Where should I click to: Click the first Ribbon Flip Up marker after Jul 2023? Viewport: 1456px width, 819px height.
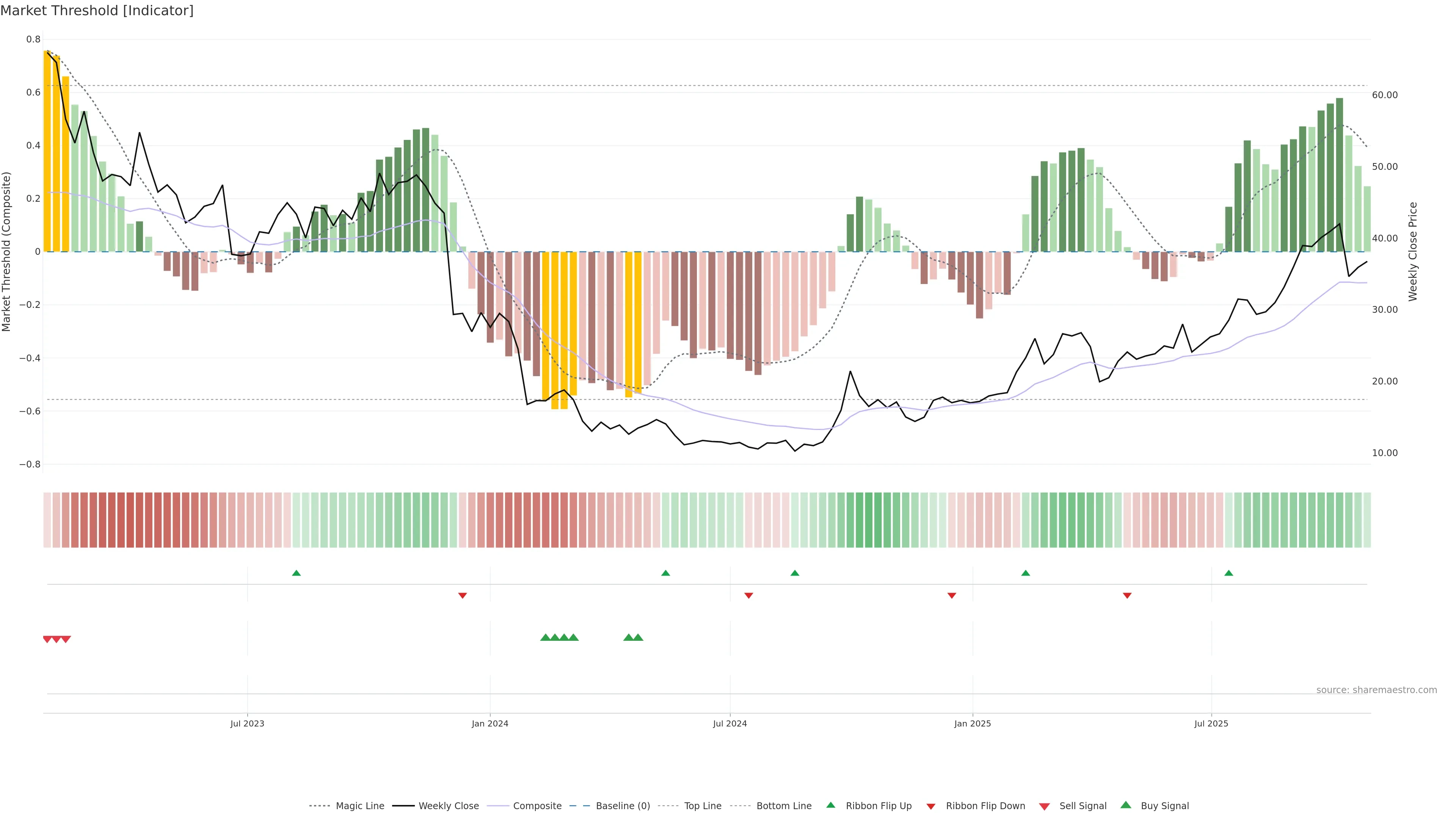[296, 573]
